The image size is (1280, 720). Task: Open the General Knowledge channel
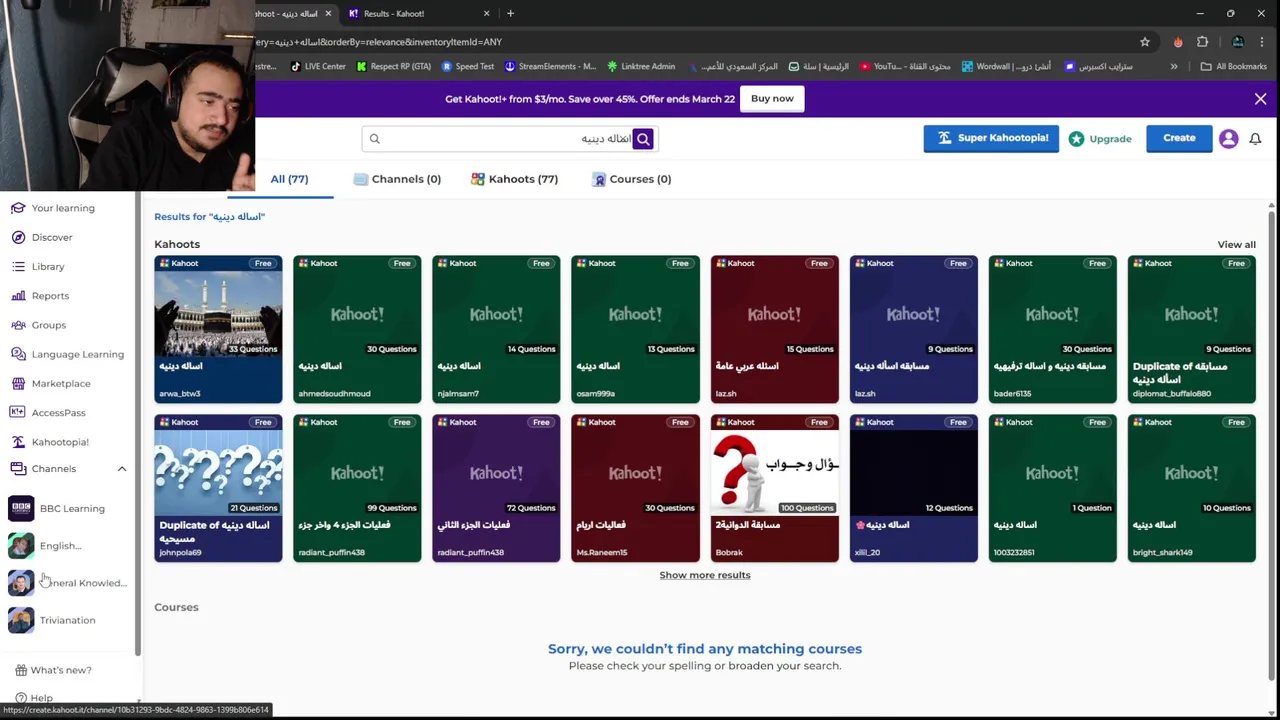point(67,583)
